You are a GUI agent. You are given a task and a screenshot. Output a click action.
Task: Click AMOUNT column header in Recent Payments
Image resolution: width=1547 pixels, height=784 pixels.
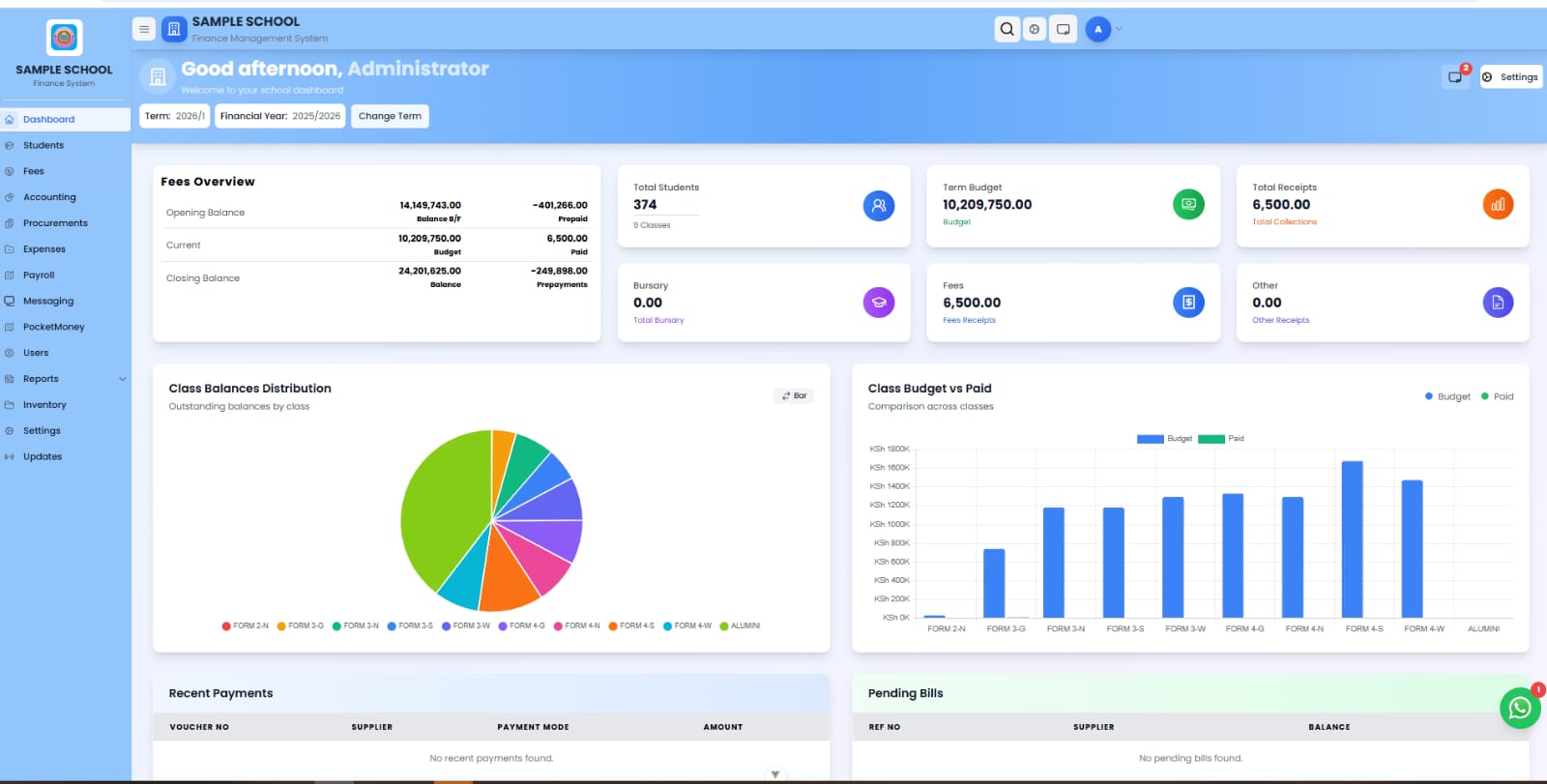click(723, 727)
